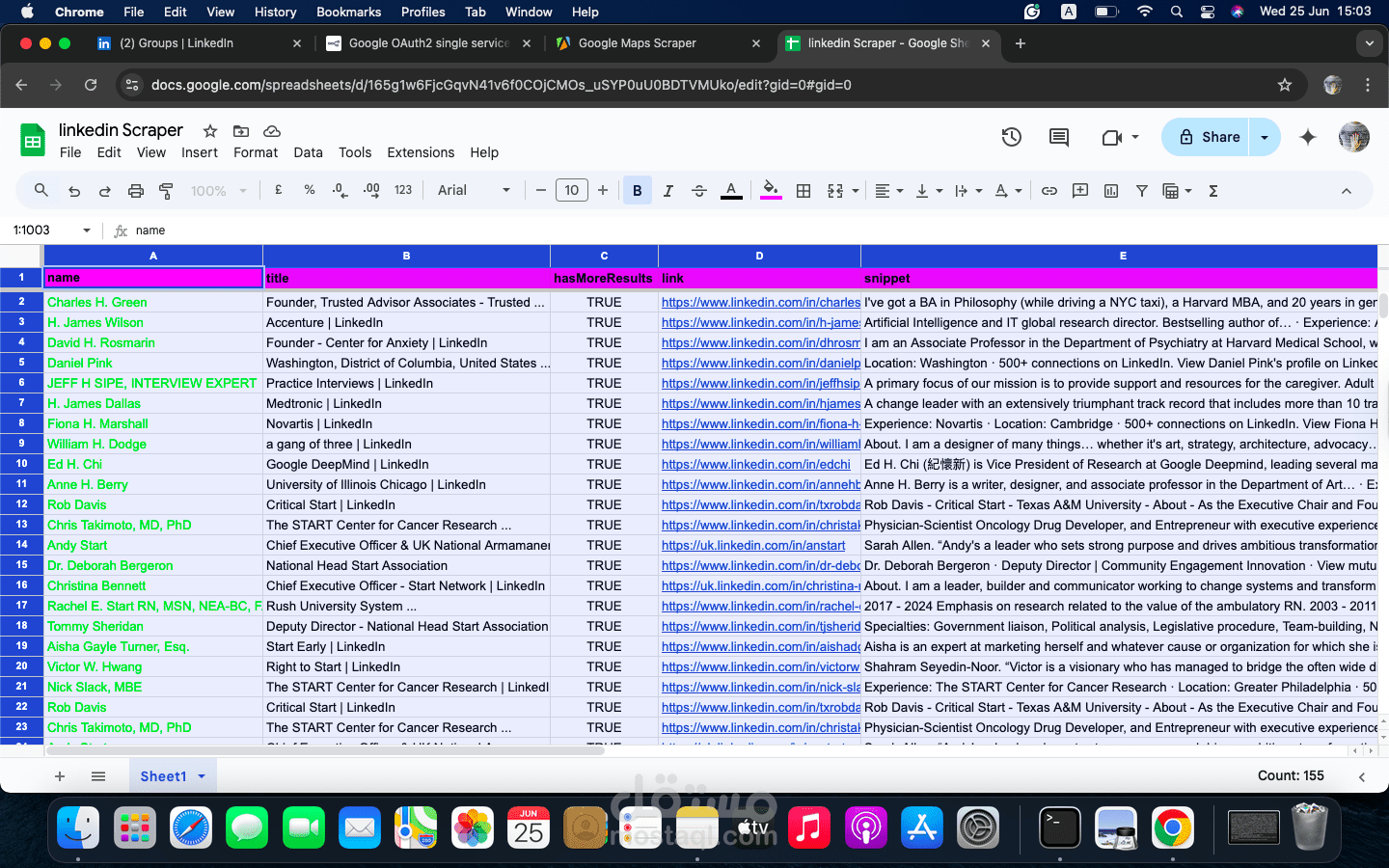Viewport: 1389px width, 868px height.
Task: View cloud document status icon
Action: (x=272, y=131)
